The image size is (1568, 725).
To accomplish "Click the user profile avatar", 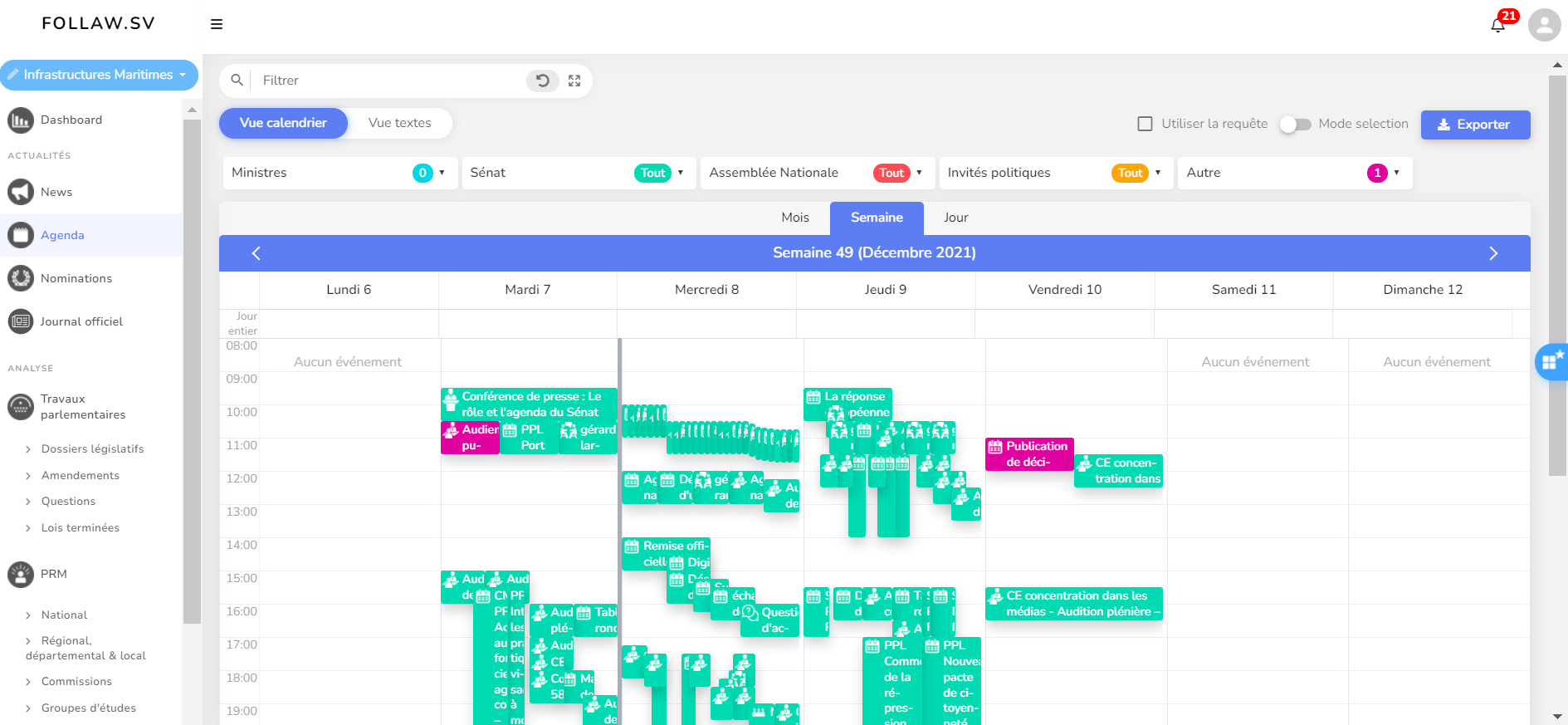I will (x=1544, y=25).
